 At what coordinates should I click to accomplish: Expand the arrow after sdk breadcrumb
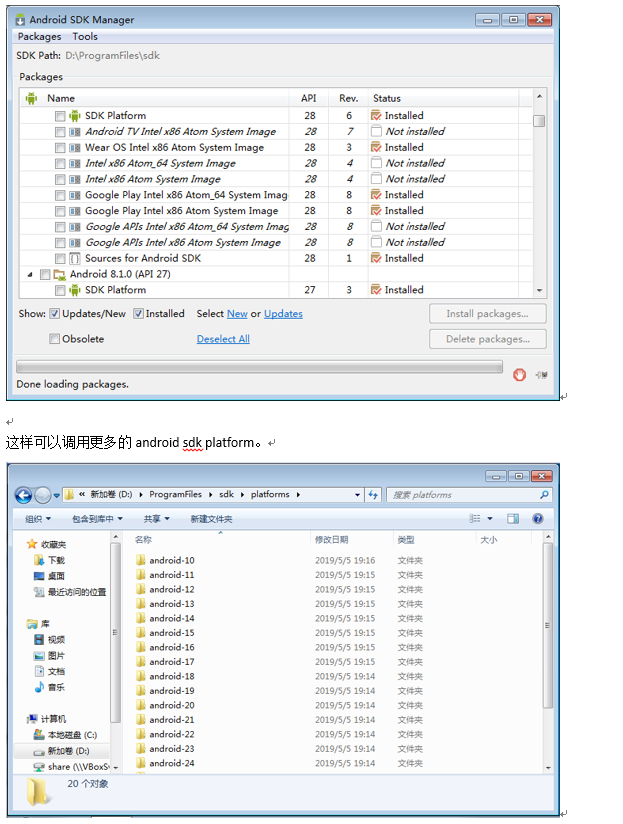coord(243,495)
